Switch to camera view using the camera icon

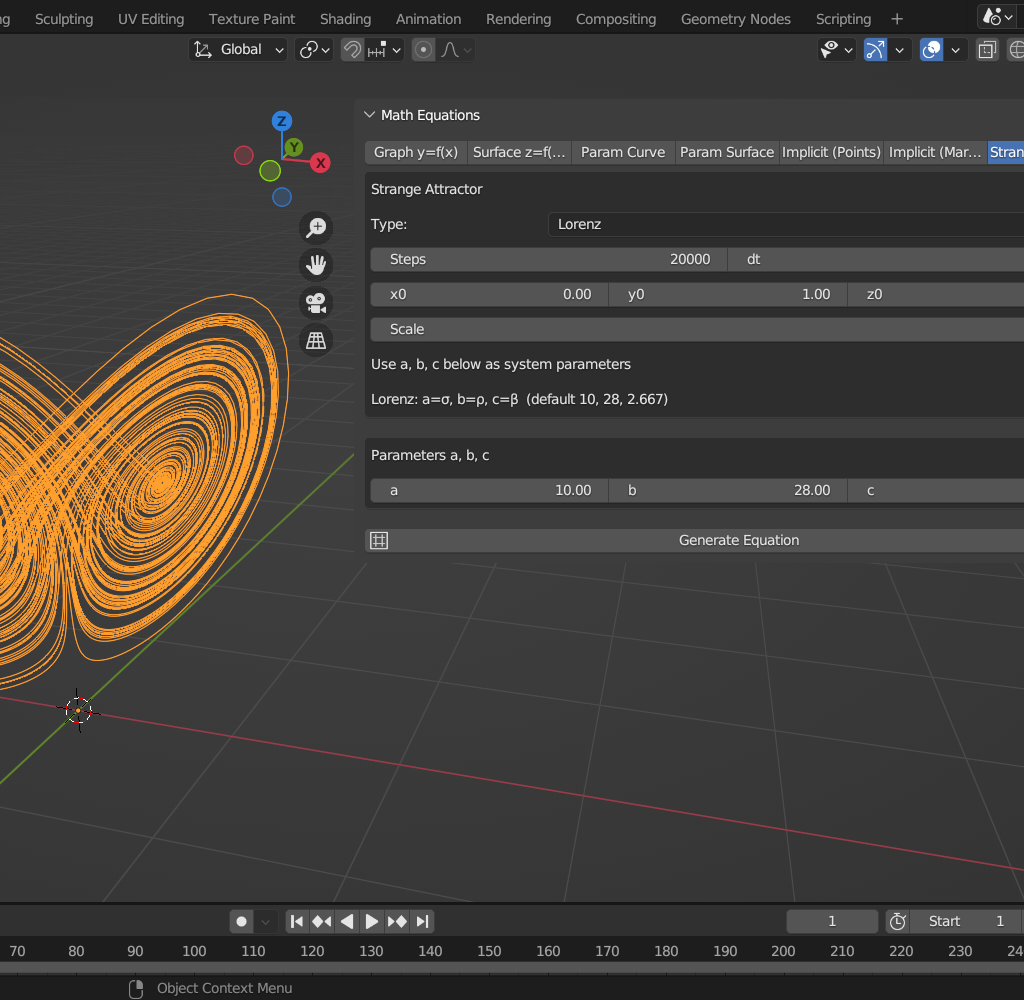(315, 302)
